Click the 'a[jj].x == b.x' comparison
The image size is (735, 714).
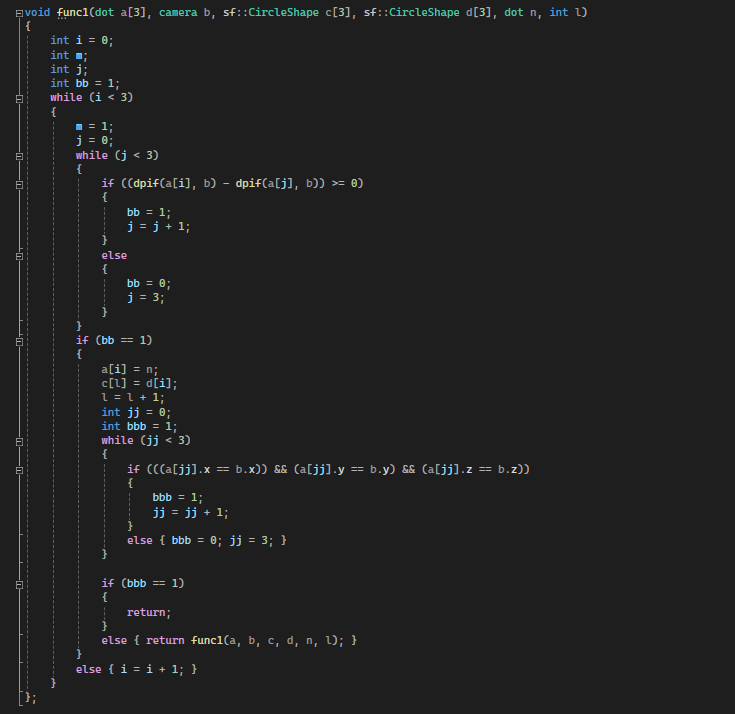pos(210,469)
